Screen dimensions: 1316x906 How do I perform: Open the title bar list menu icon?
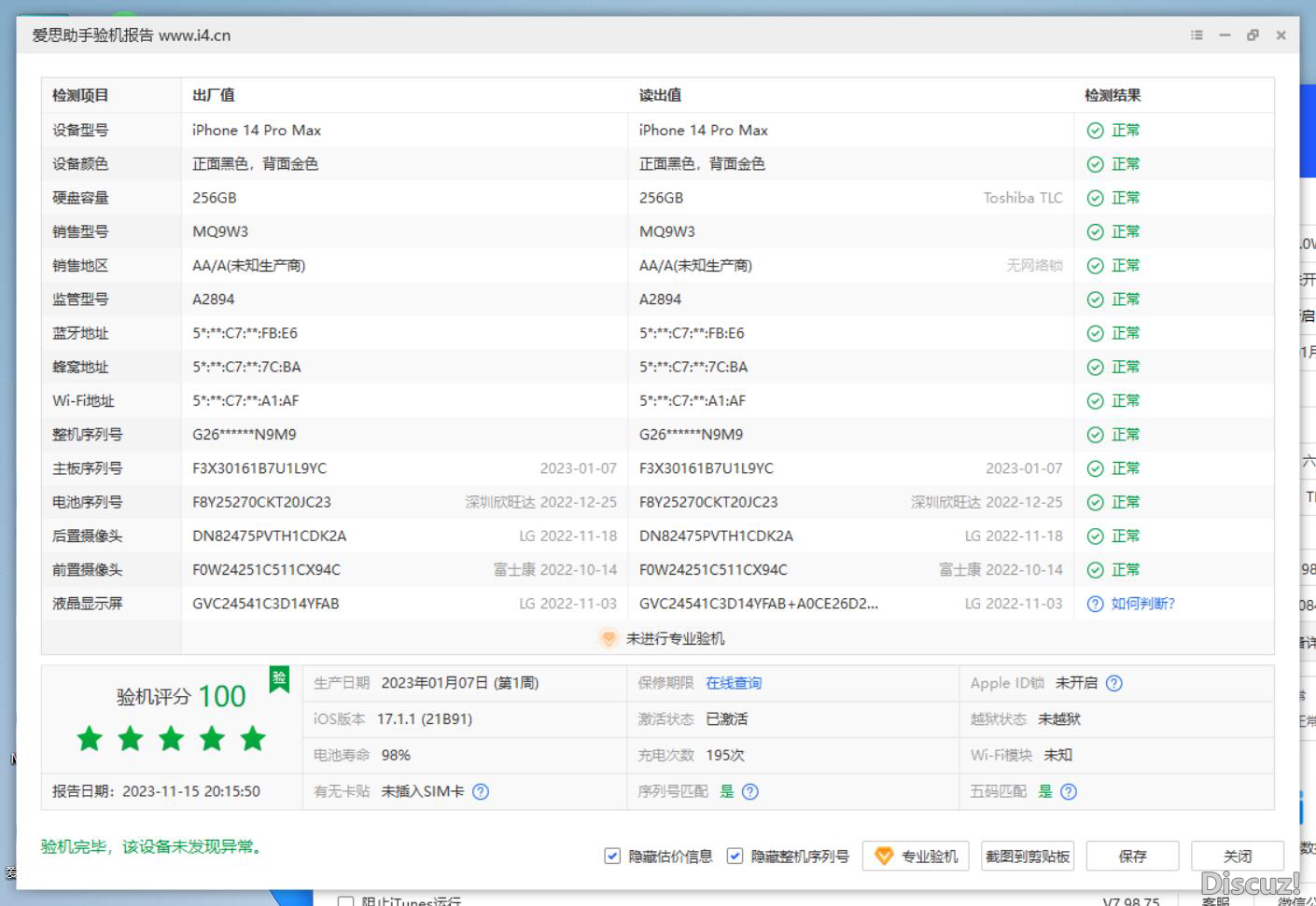coord(1197,35)
